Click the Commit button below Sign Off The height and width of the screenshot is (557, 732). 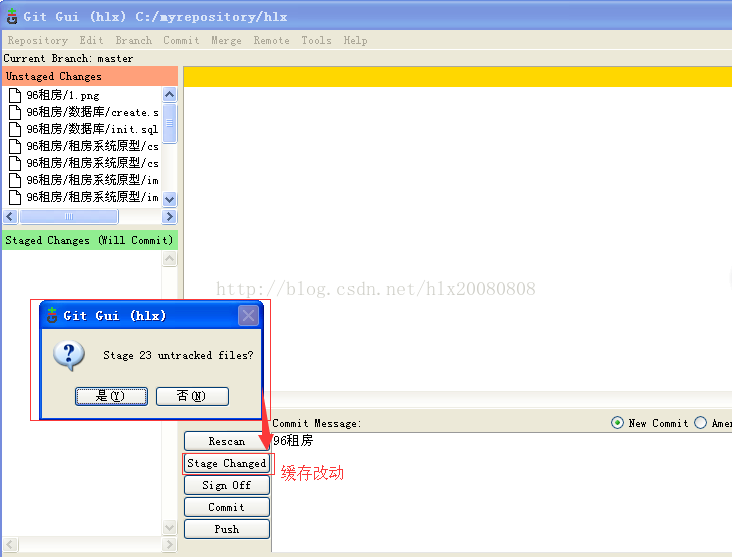click(226, 507)
